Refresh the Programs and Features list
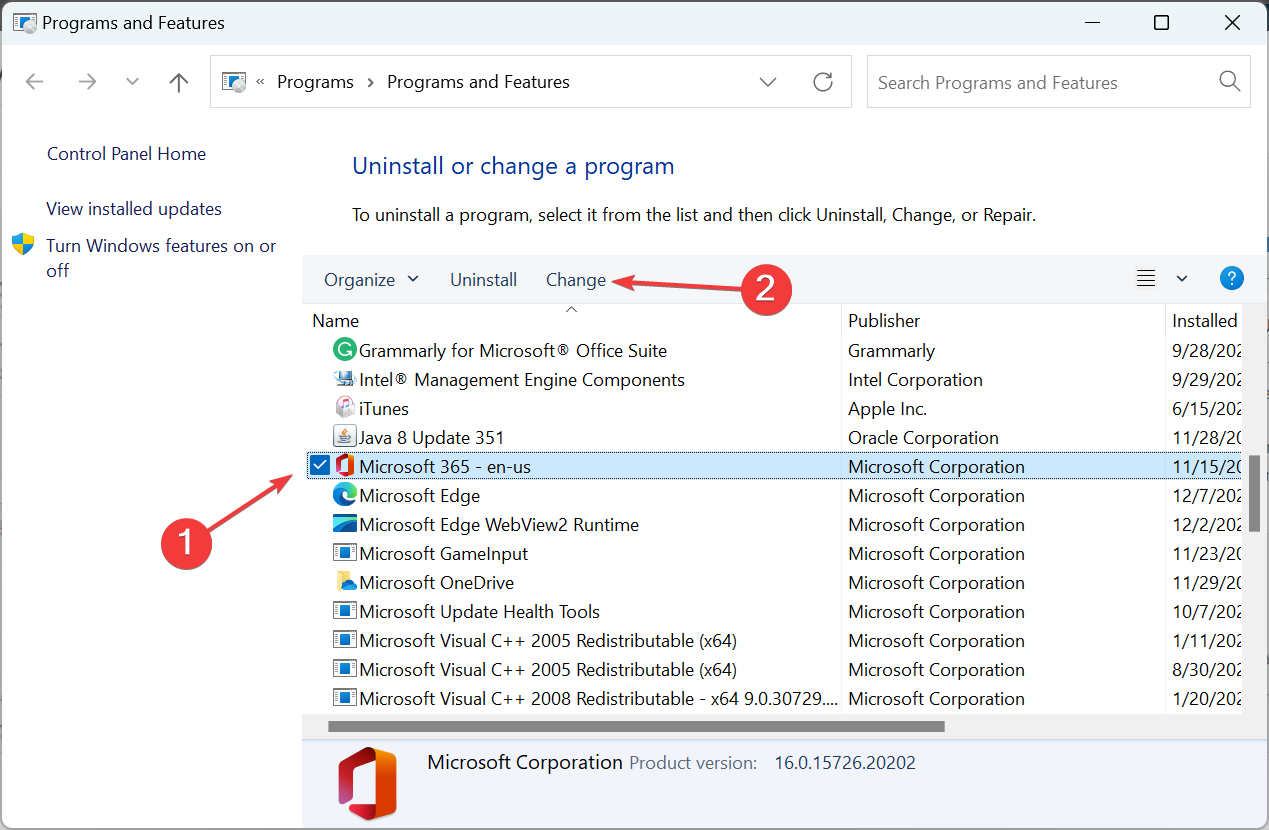Image resolution: width=1269 pixels, height=830 pixels. pyautogui.click(x=823, y=82)
